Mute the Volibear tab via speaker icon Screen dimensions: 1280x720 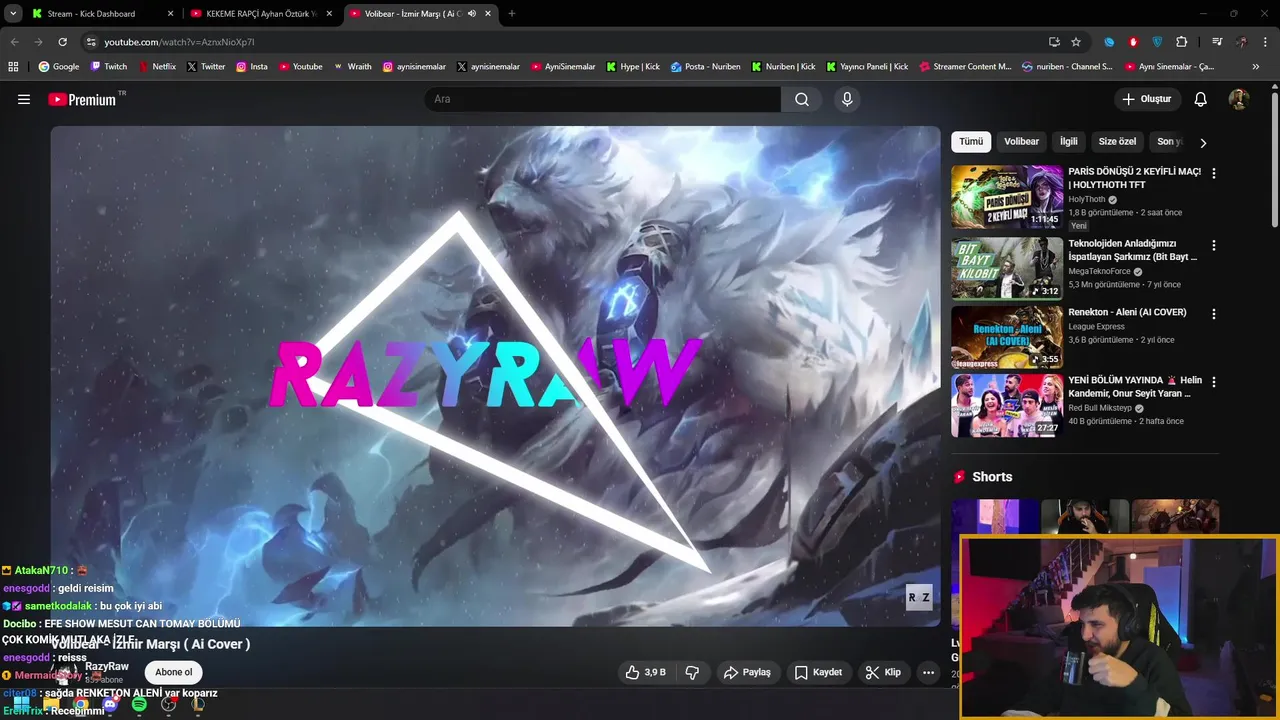471,14
